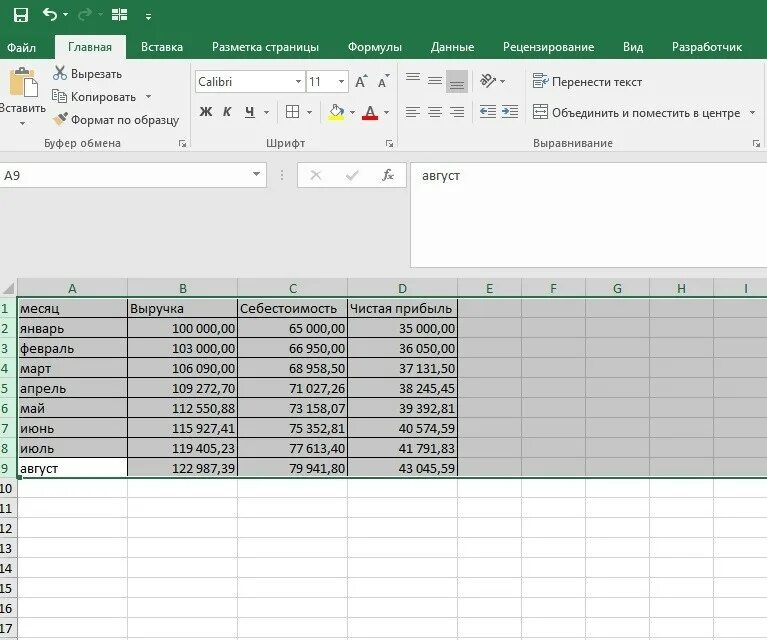Click Формат по образцу format painter
The image size is (767, 640).
click(115, 119)
